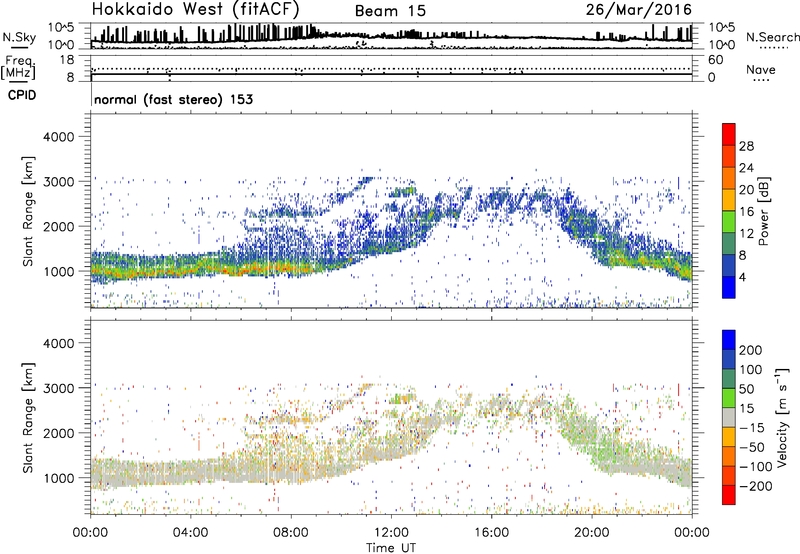Image resolution: width=800 pixels, height=554 pixels.
Task: Click the 'Time UT' axis label
Action: coord(391,547)
